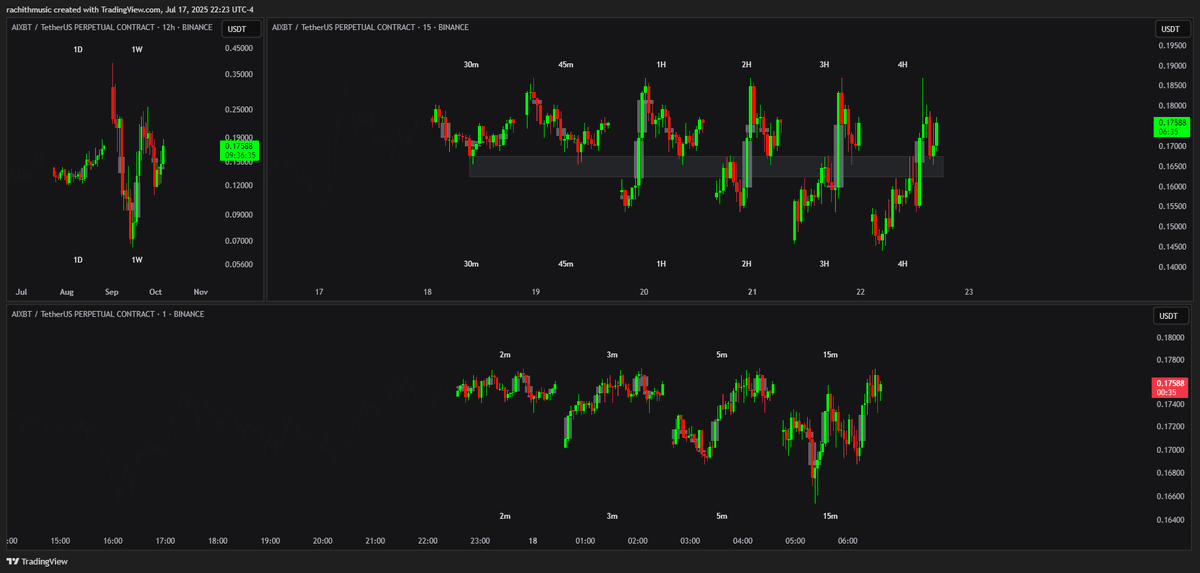This screenshot has width=1200, height=573.
Task: Click 23:00 on 1-minute chart time axis
Action: pos(480,541)
